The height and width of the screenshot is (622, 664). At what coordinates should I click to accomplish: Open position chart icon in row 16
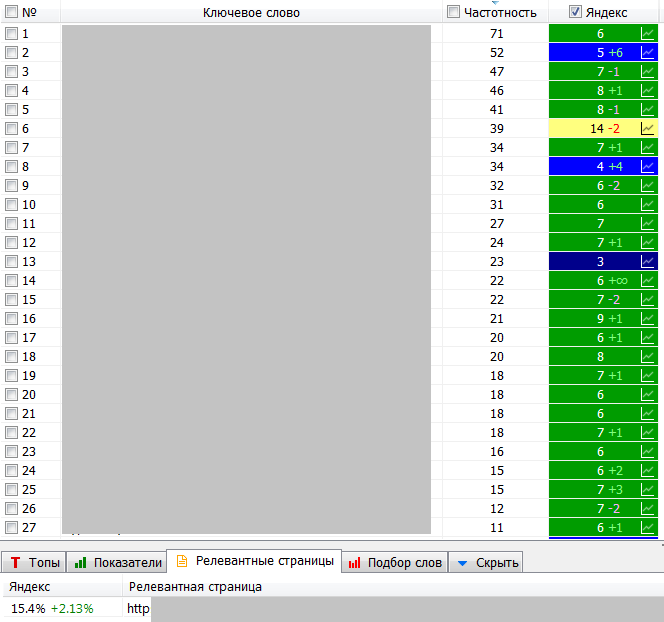click(x=647, y=318)
